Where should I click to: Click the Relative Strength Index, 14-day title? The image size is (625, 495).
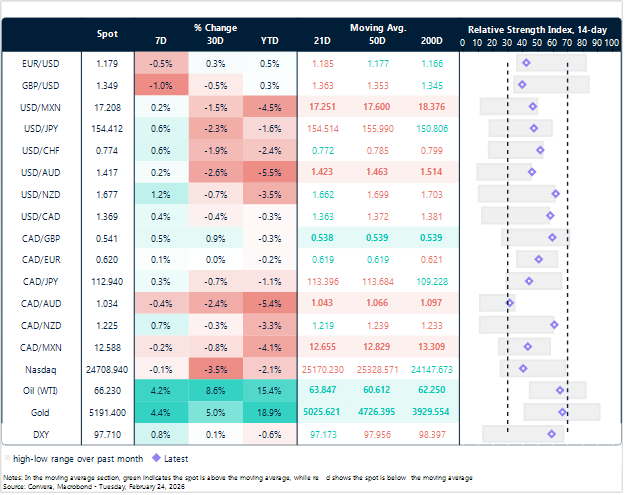(x=538, y=28)
